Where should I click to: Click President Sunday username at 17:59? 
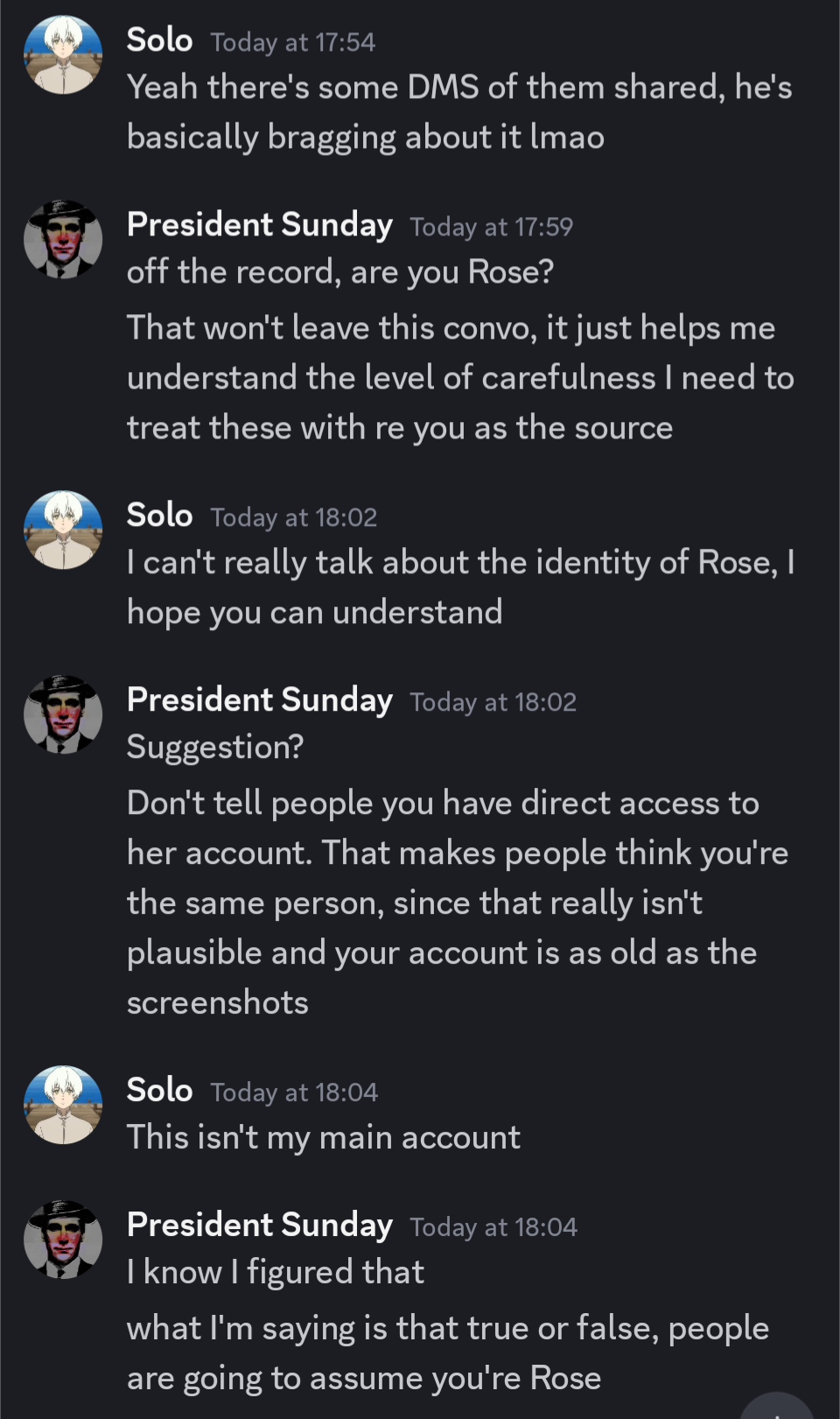click(x=259, y=225)
